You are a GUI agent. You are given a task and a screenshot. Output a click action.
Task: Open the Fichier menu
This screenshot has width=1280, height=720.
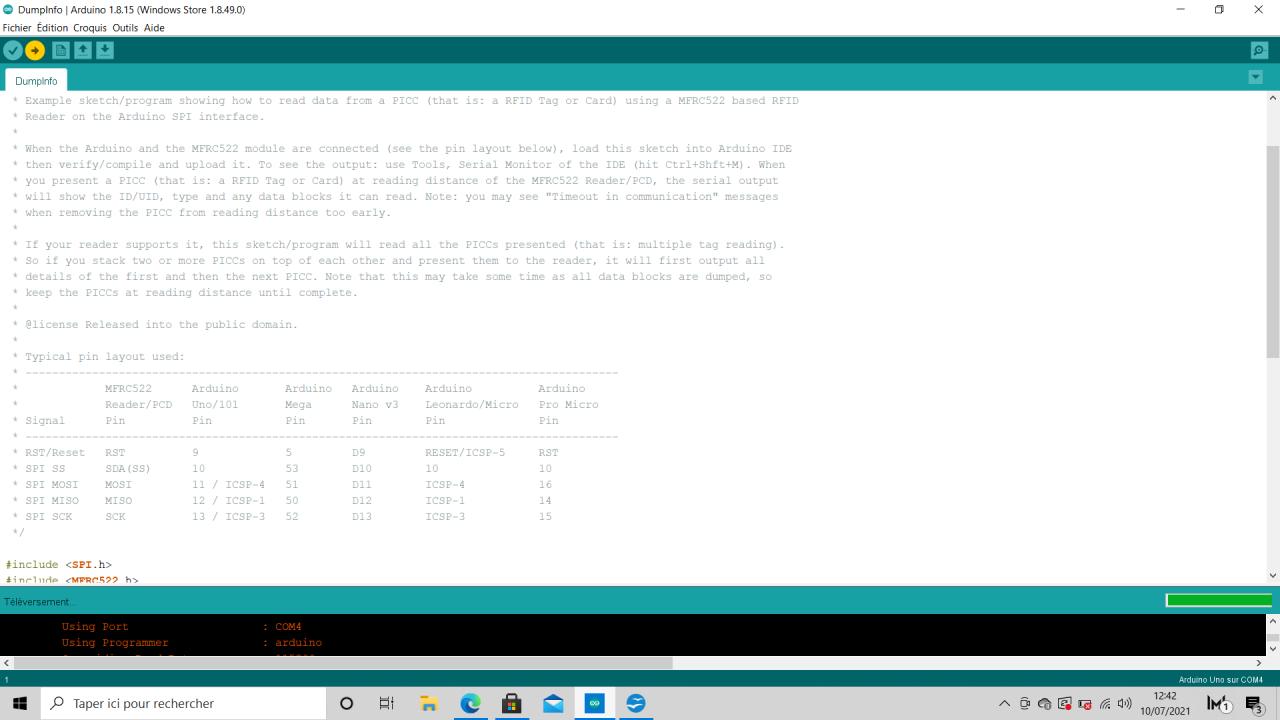(17, 28)
